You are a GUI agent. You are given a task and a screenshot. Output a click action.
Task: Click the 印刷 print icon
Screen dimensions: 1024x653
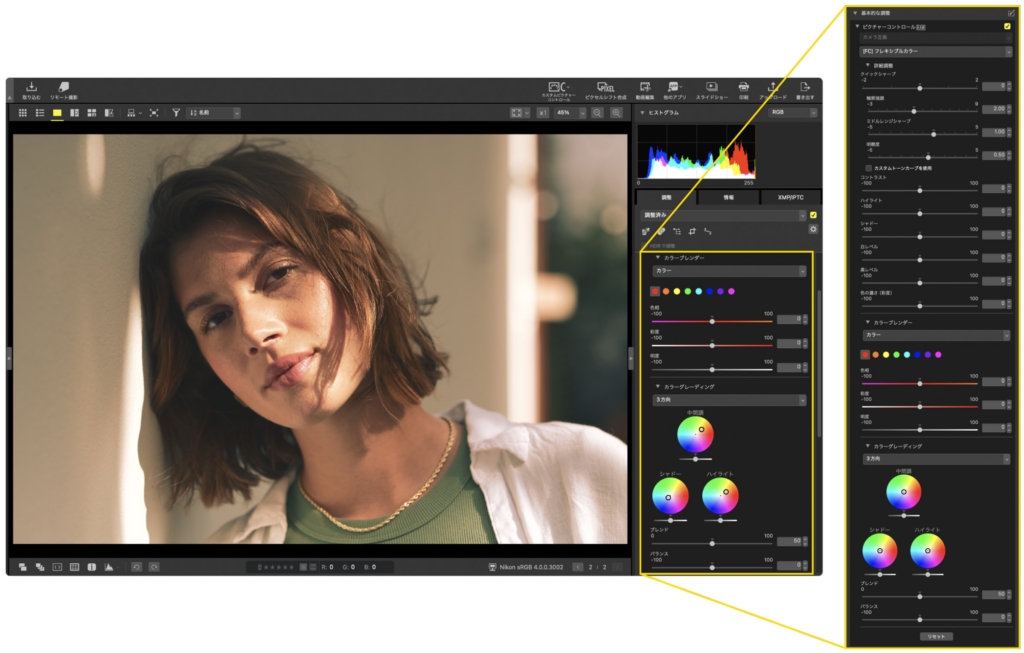click(743, 89)
